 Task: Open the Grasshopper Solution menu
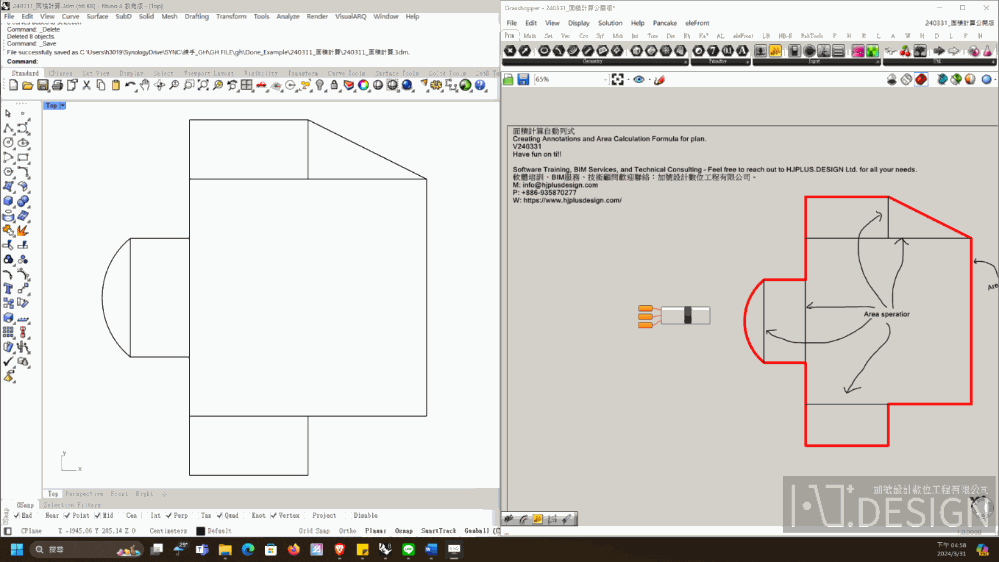pos(610,23)
